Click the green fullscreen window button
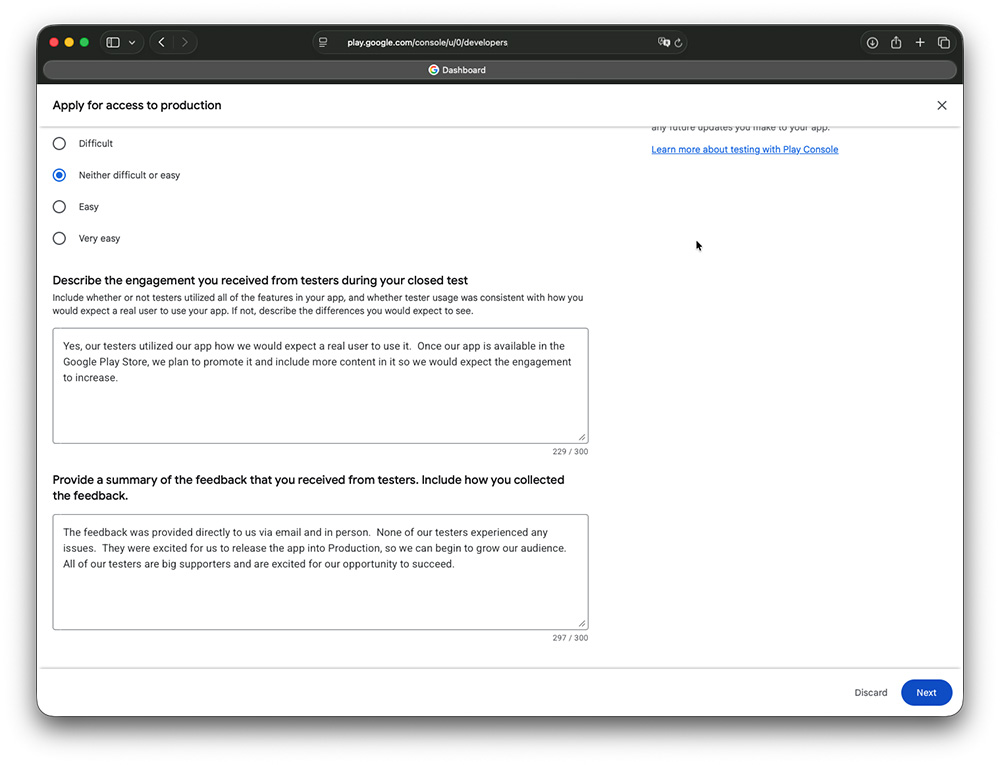 pyautogui.click(x=84, y=42)
